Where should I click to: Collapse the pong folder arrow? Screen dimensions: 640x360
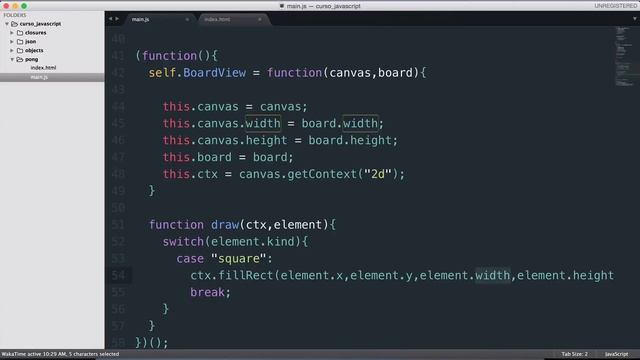[12, 60]
